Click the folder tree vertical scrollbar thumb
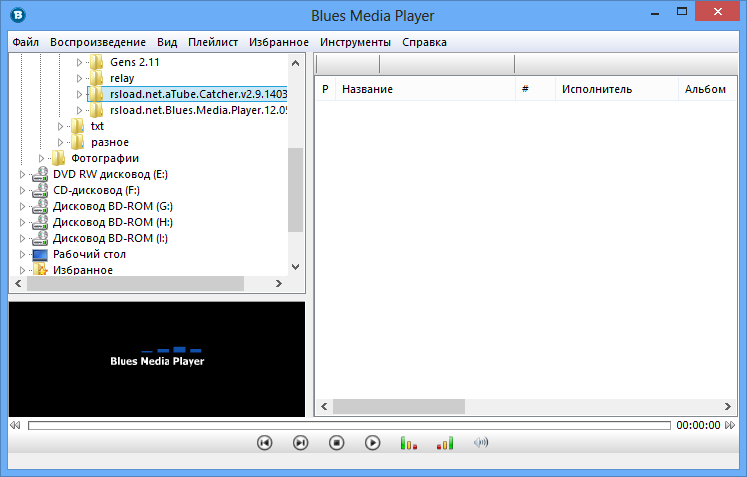This screenshot has height=477, width=747. click(x=295, y=190)
